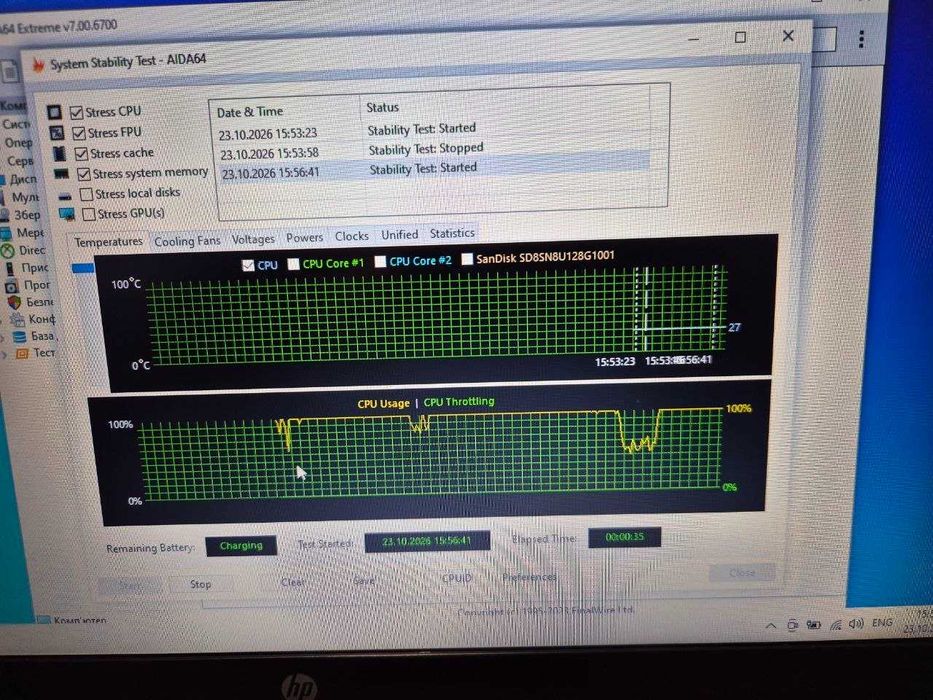Click the Clear button
933x700 pixels.
click(x=292, y=582)
